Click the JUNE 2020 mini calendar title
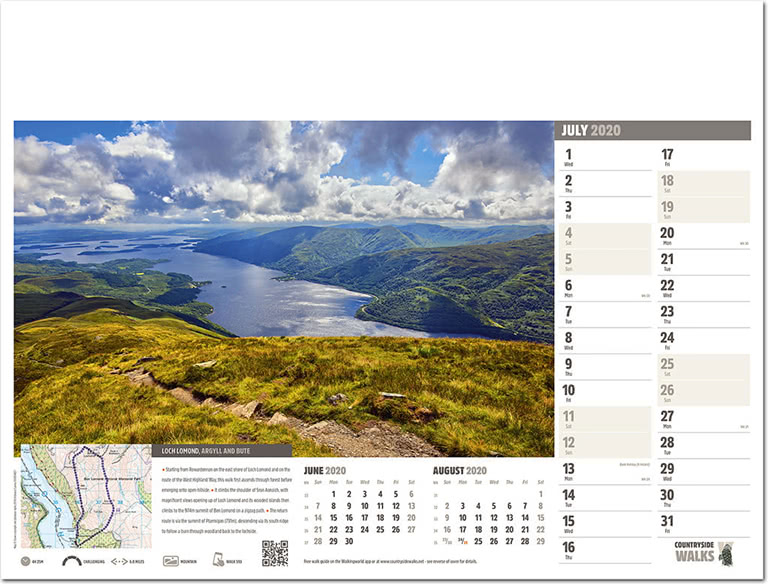The height and width of the screenshot is (584, 768). click(x=325, y=471)
